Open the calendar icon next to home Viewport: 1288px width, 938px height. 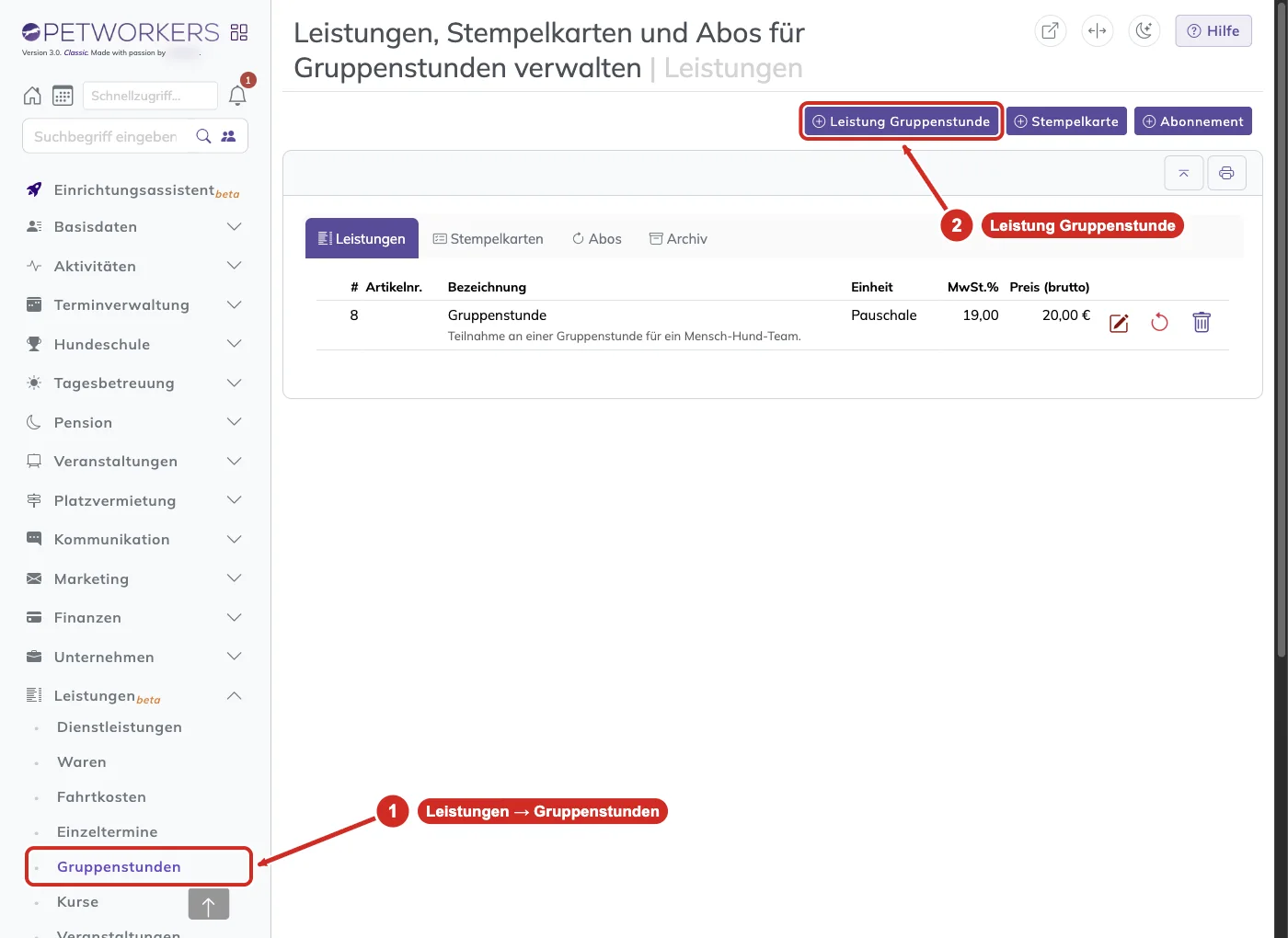point(63,96)
